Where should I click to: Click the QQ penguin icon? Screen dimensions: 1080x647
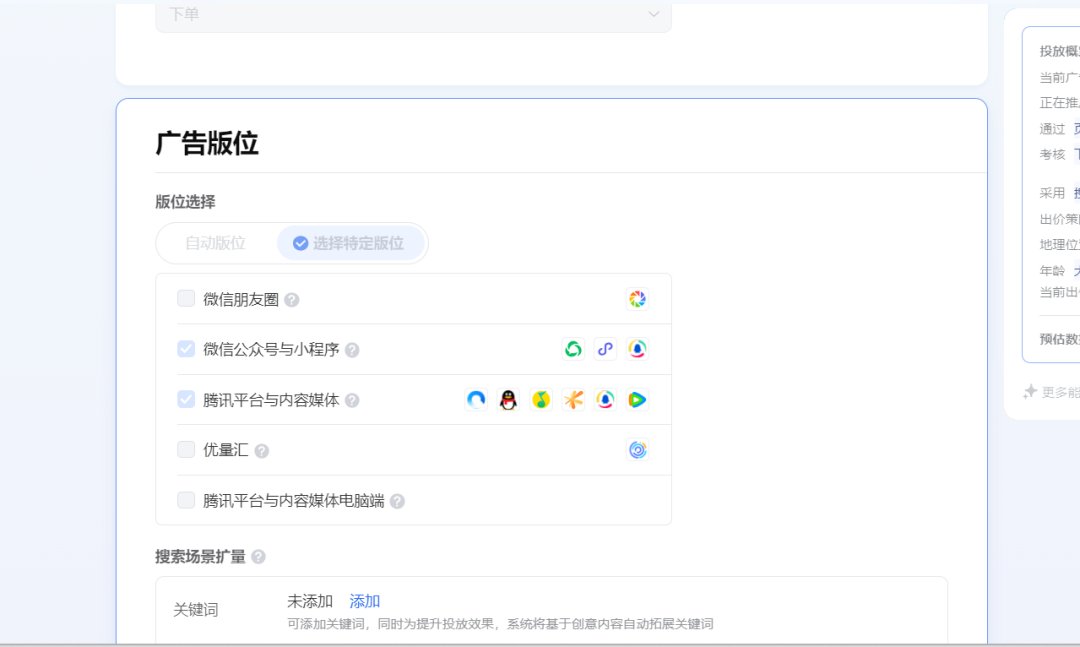click(x=509, y=400)
